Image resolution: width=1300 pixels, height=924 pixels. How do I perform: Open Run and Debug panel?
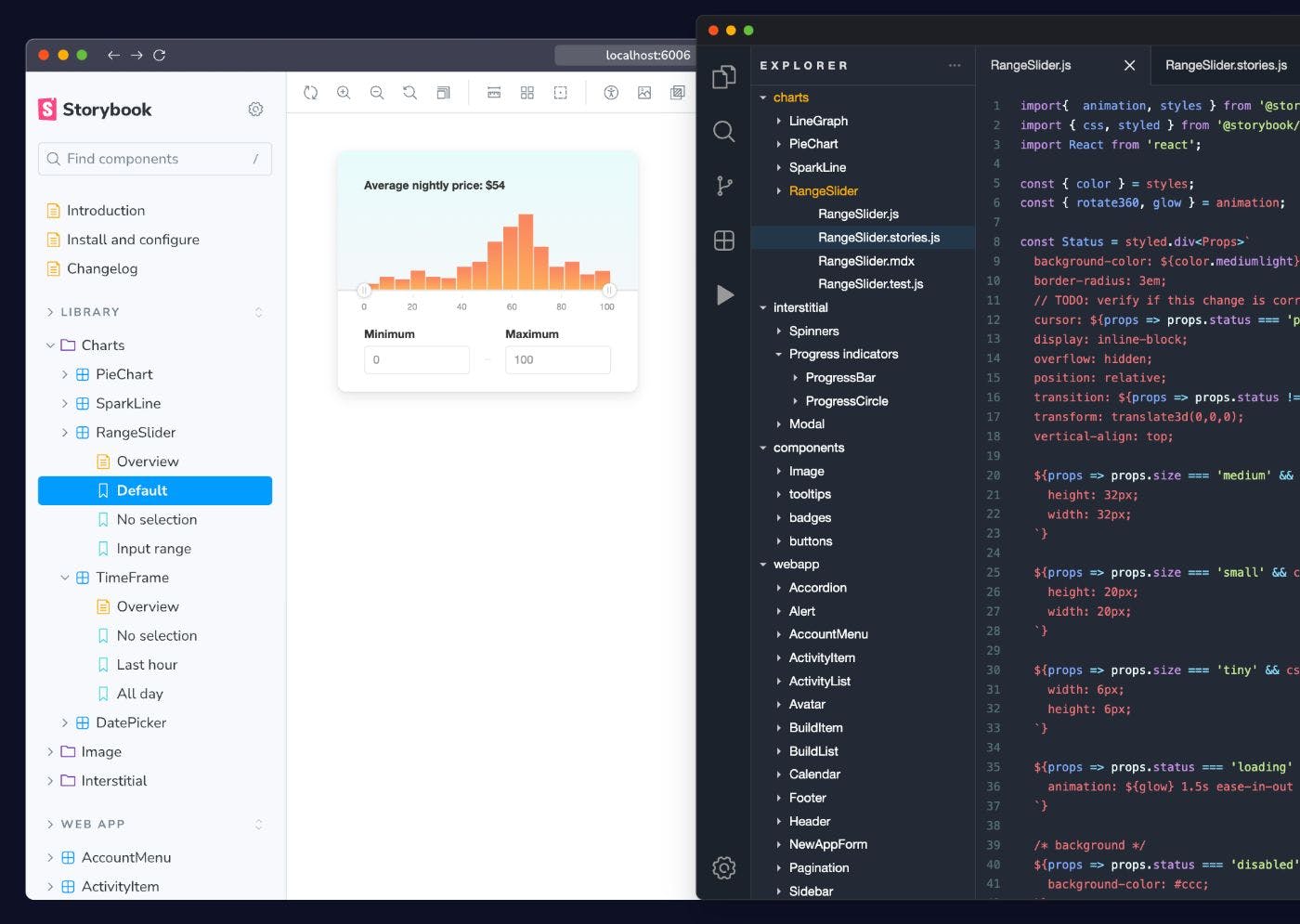point(724,295)
